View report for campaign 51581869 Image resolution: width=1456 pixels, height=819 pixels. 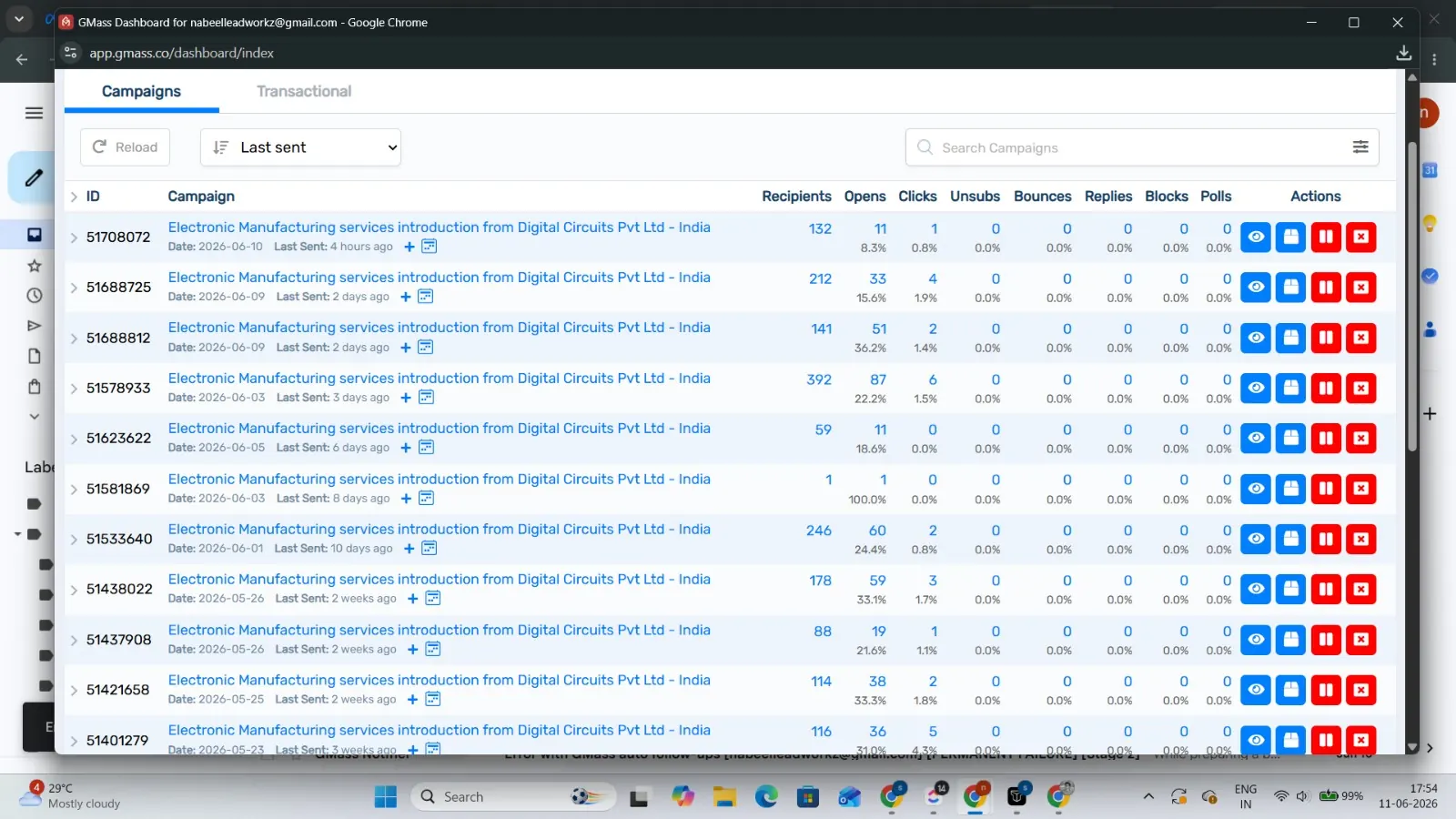tap(1256, 489)
